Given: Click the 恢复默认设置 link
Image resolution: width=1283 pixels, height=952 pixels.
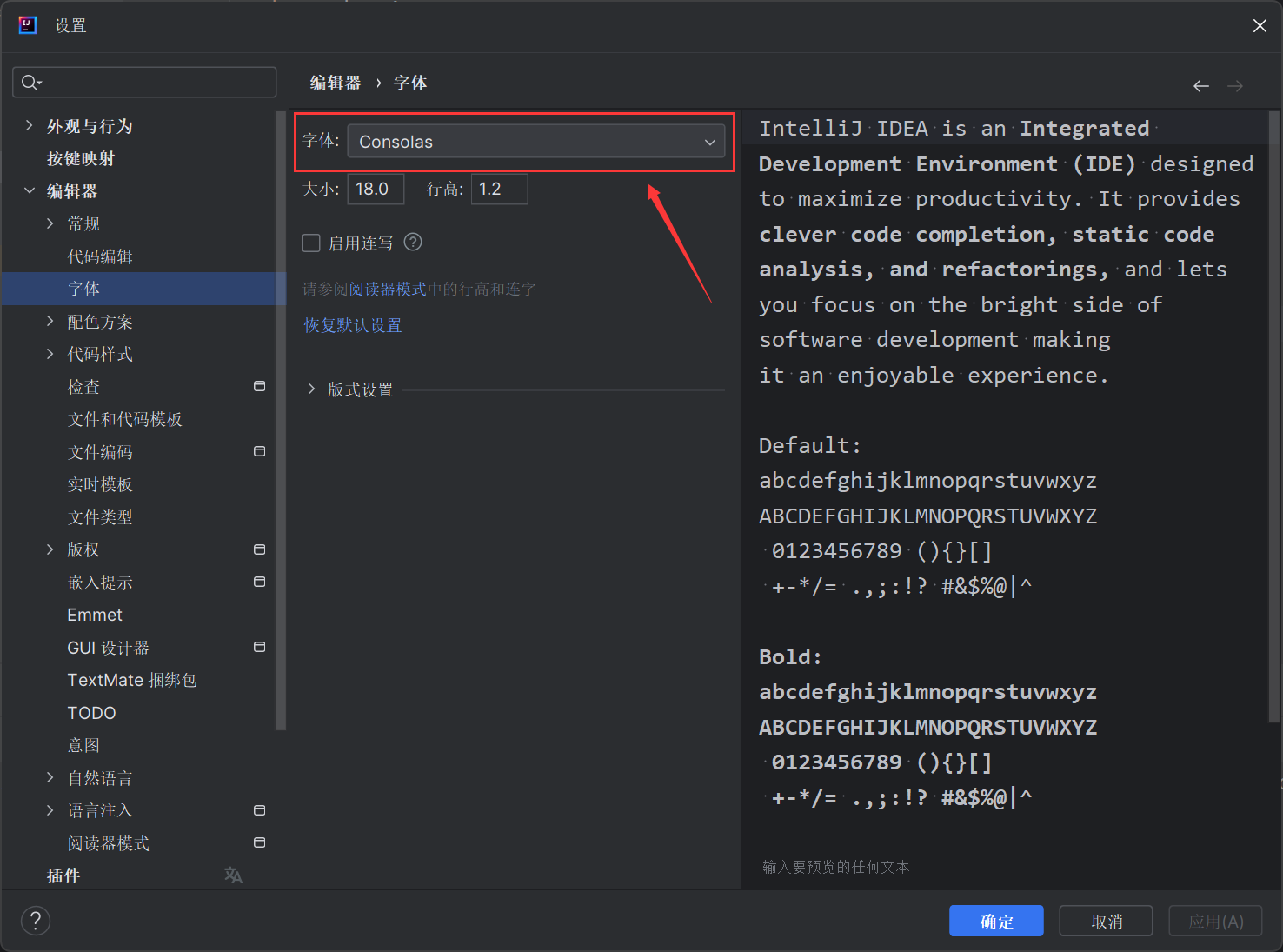Looking at the screenshot, I should (352, 325).
